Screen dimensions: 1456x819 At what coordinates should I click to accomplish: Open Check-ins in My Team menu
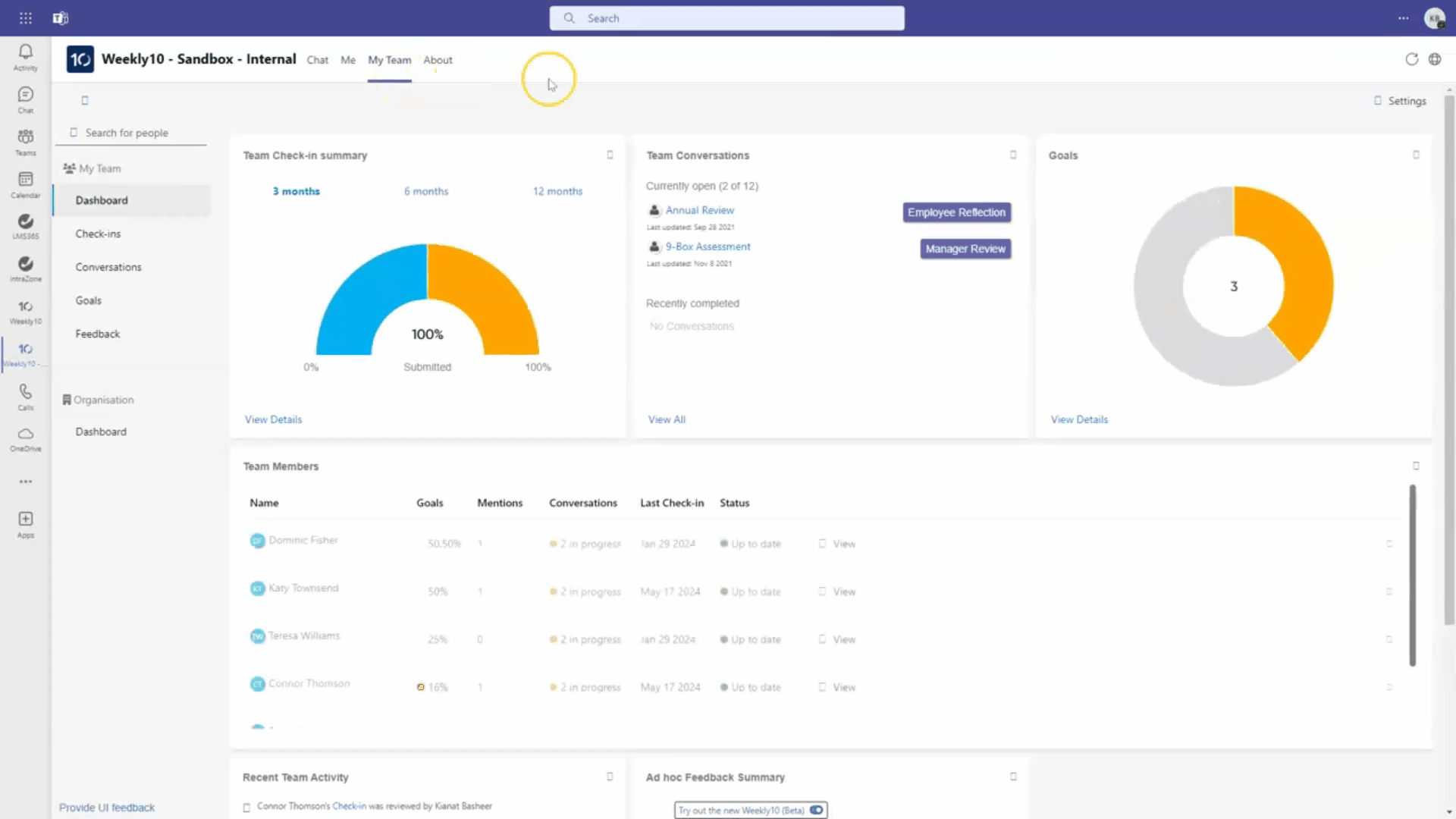(98, 234)
